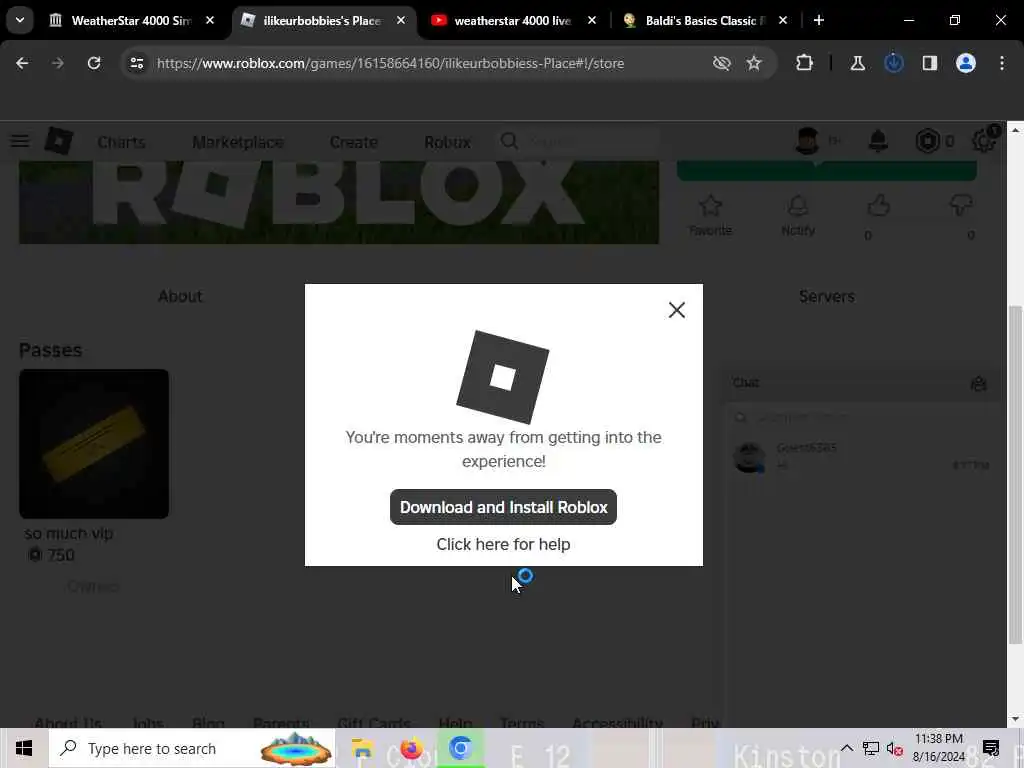Like the experience with thumbs up
1024x768 pixels.
tap(878, 206)
